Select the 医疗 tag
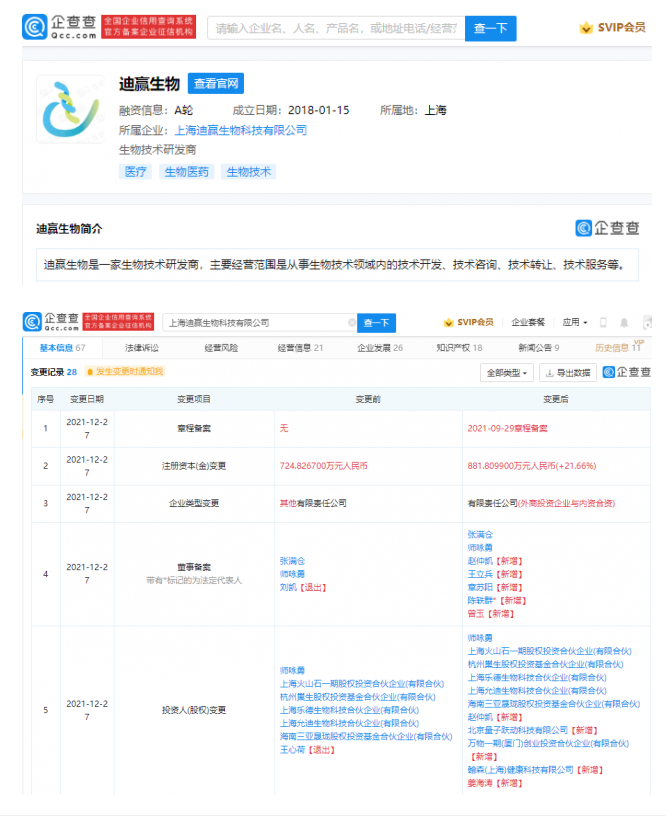Image resolution: width=666 pixels, height=826 pixels. (135, 172)
